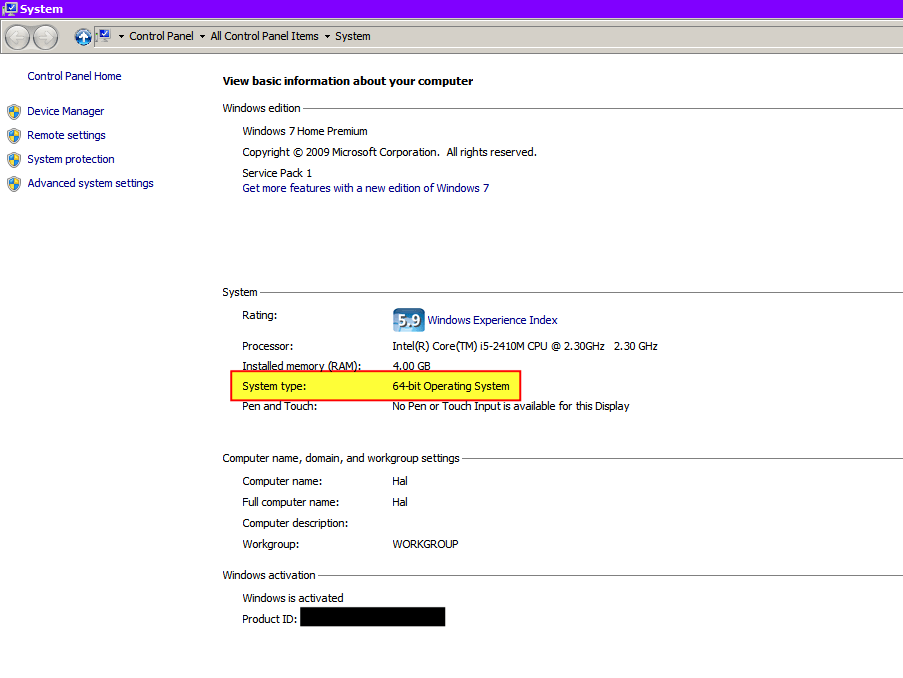Click the highlighted 64-bit Operating System text

coord(450,386)
